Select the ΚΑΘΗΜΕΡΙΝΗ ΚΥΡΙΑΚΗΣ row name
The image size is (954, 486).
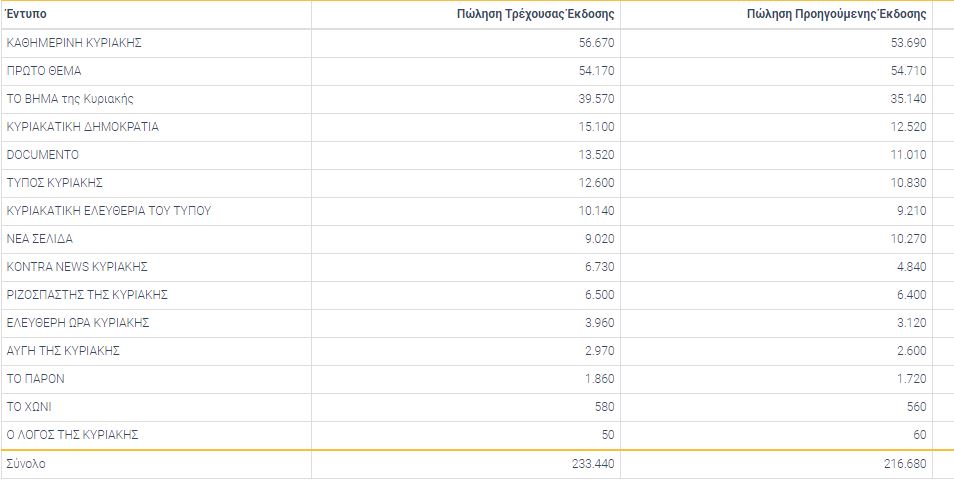click(74, 43)
